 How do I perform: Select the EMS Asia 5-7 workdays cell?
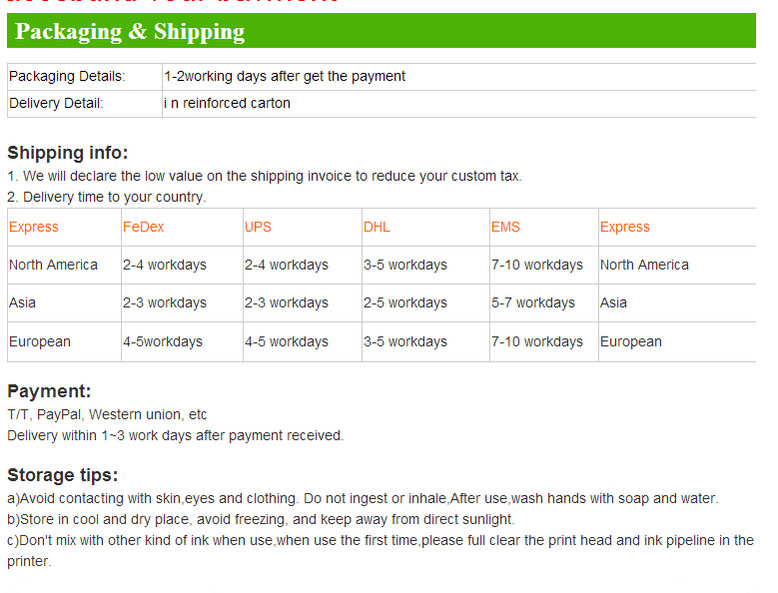pos(533,303)
